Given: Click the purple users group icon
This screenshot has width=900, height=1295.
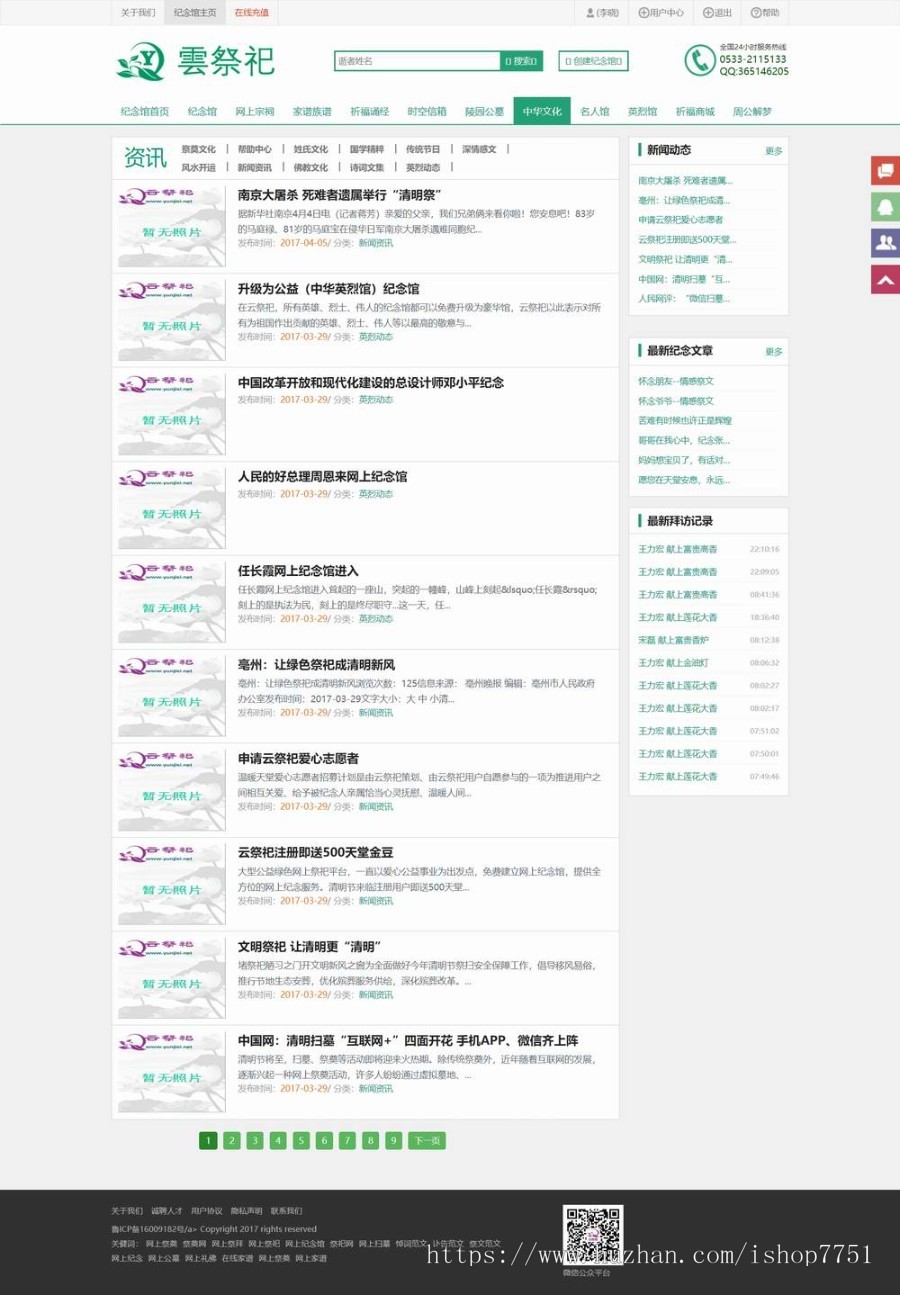Looking at the screenshot, I should tap(885, 243).
